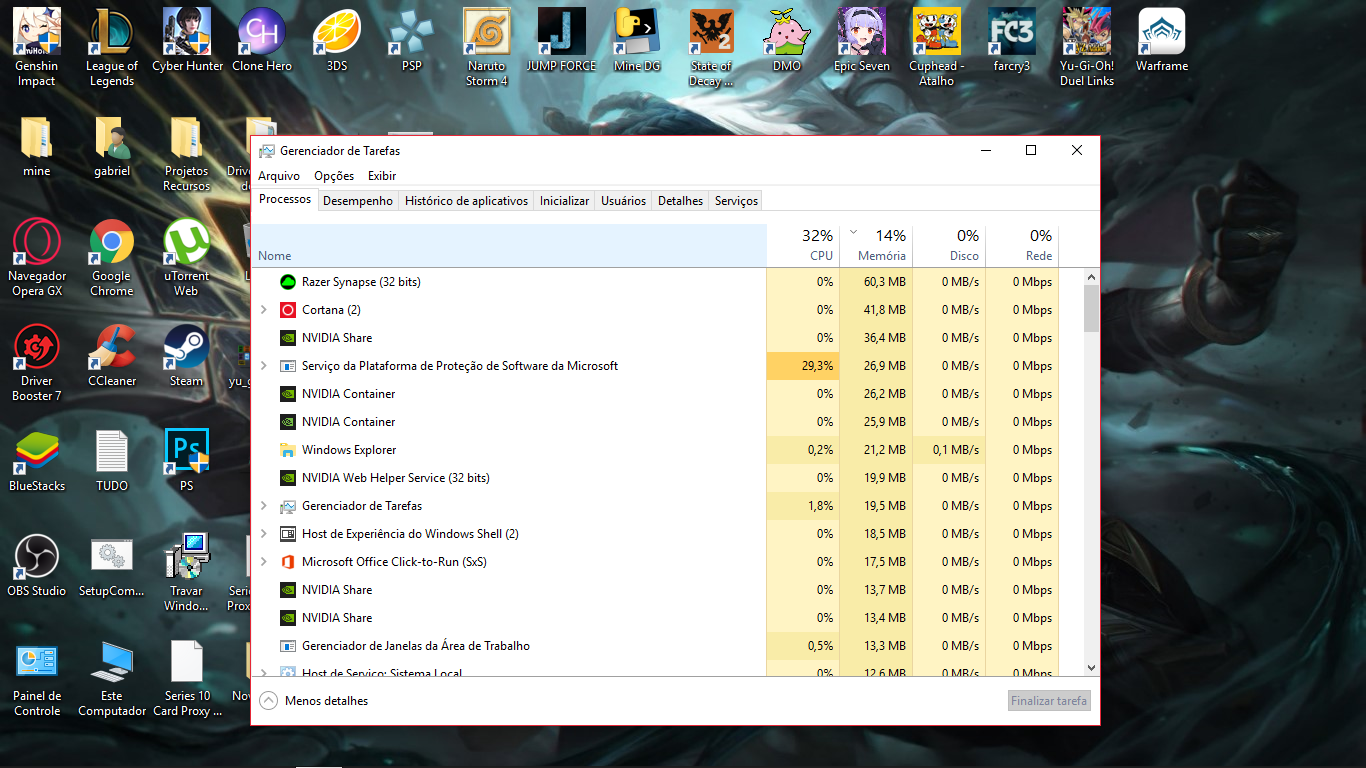Open the Arquivo menu
This screenshot has width=1366, height=768.
[x=279, y=176]
